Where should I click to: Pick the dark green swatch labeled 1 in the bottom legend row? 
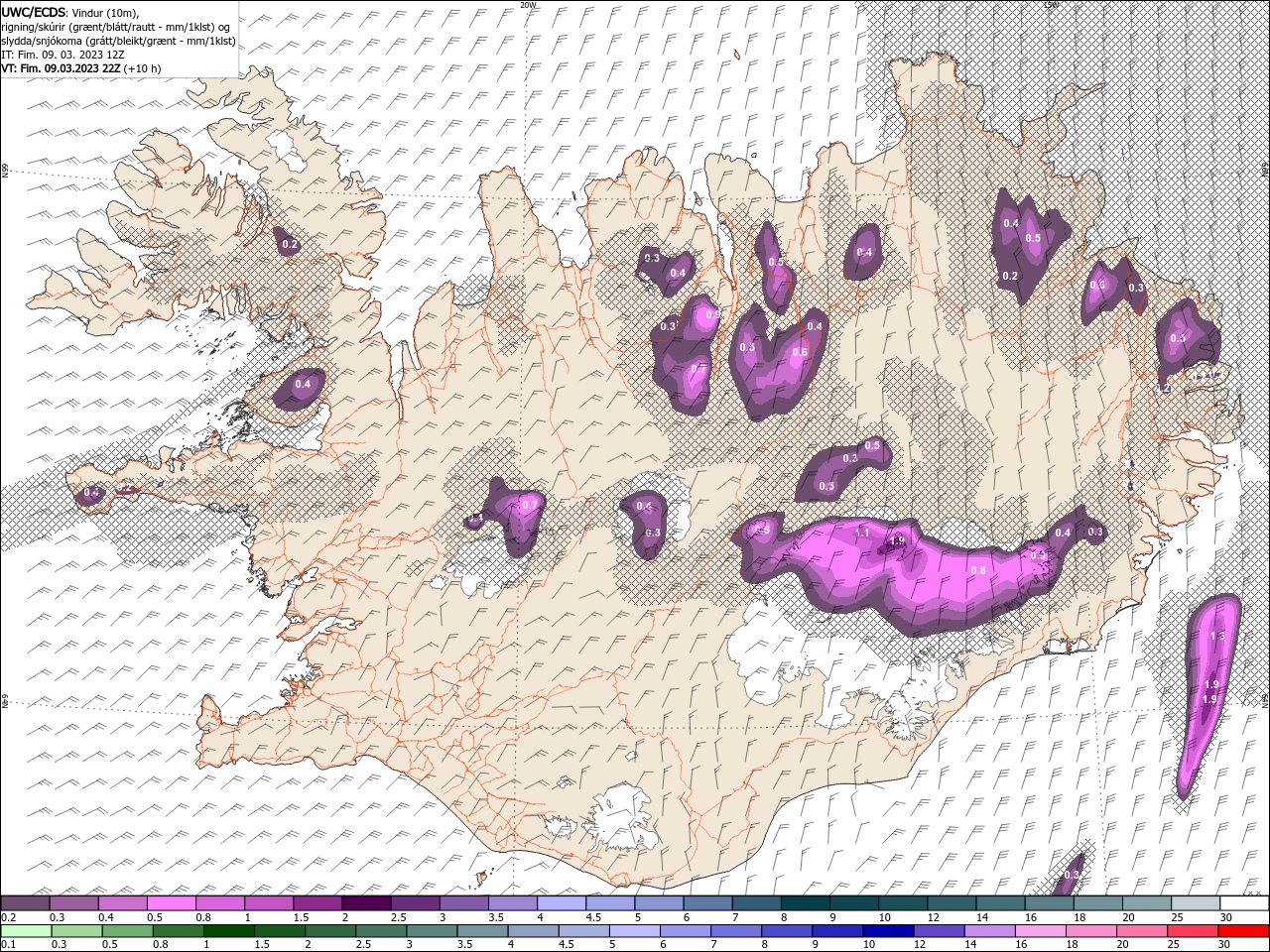[x=228, y=931]
